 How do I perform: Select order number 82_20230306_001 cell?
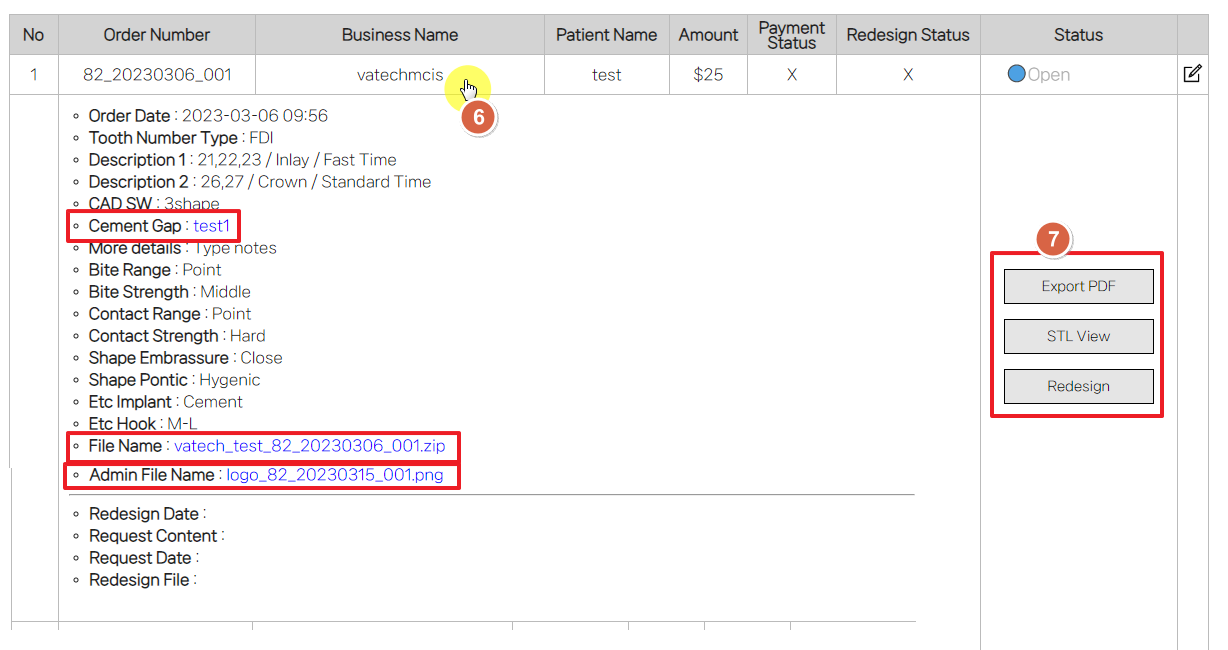tap(157, 75)
